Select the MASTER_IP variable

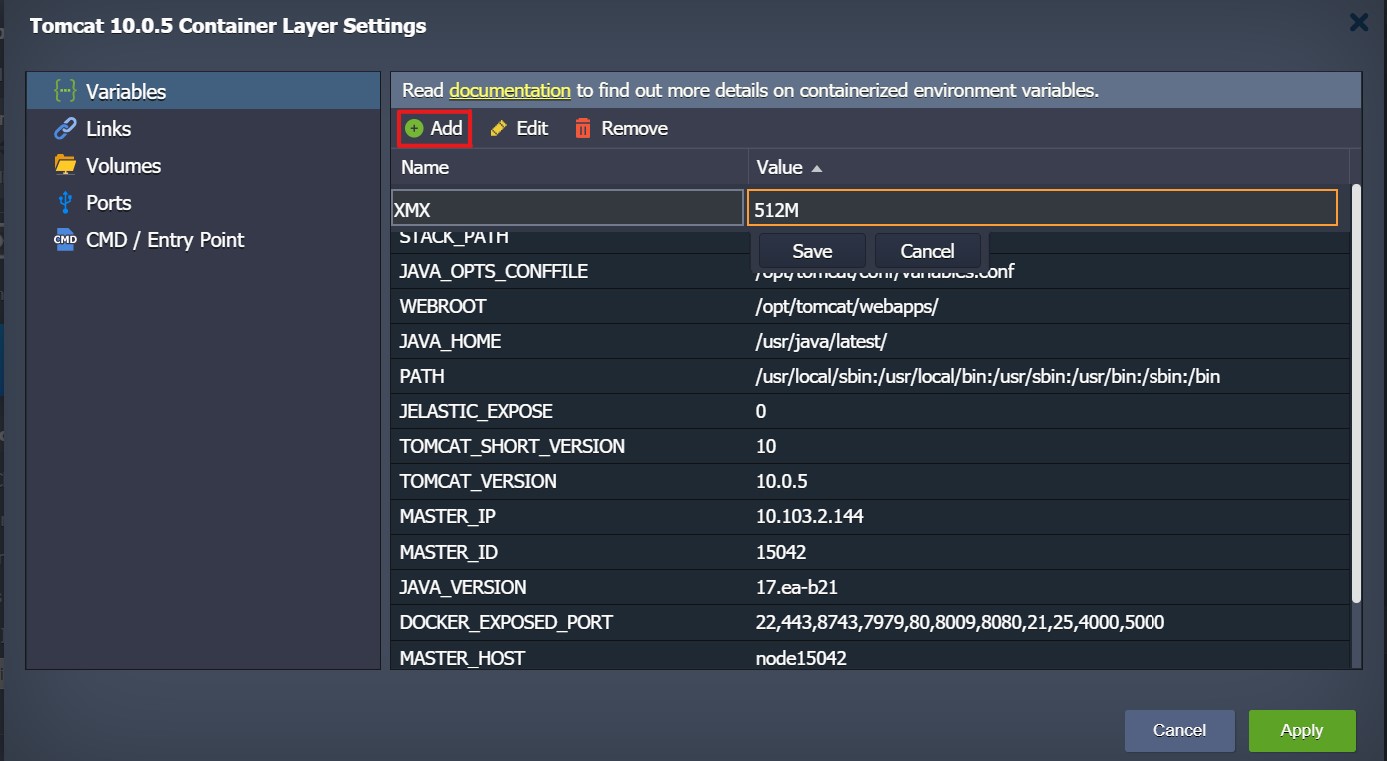(x=870, y=517)
